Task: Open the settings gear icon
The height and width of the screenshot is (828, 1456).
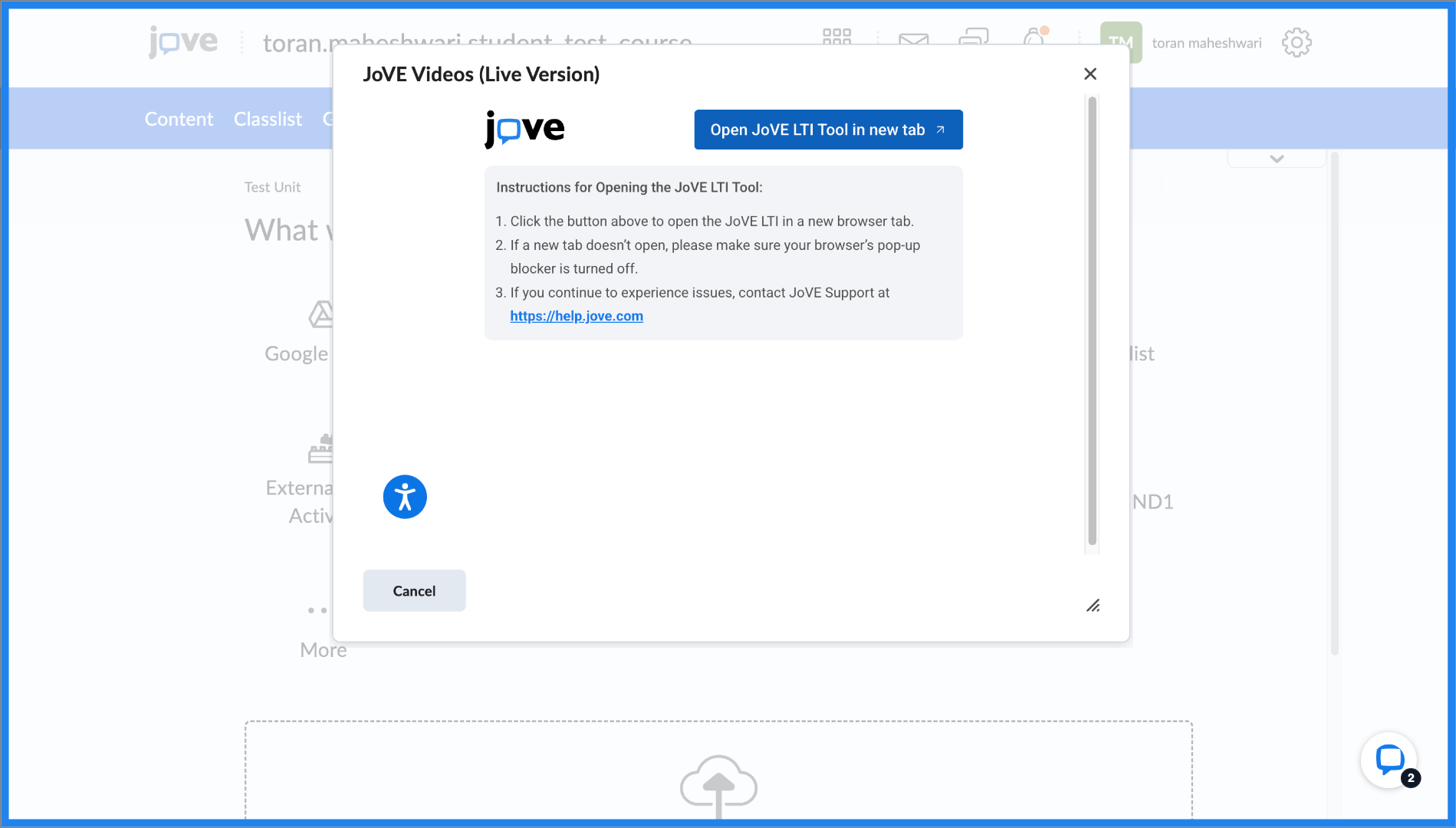Action: click(1297, 43)
